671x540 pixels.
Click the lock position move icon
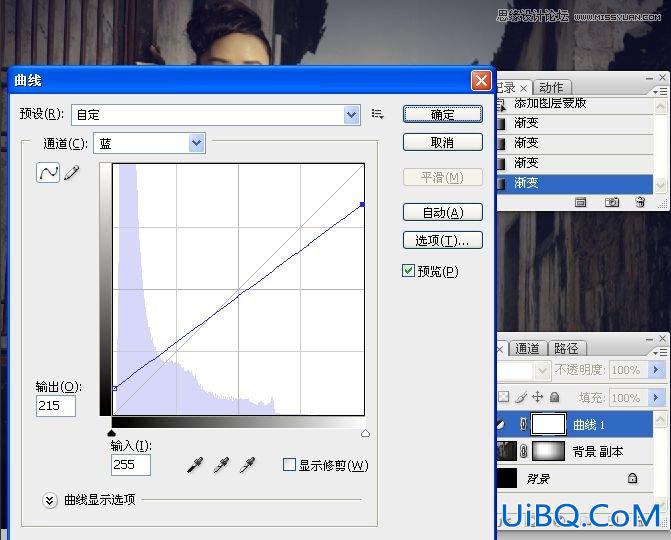point(537,397)
